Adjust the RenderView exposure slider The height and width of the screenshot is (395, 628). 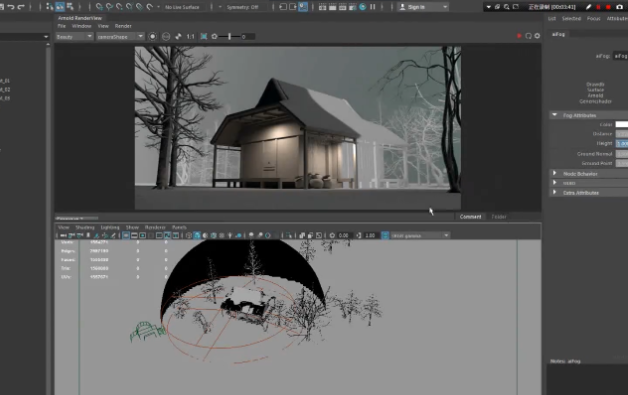point(229,36)
